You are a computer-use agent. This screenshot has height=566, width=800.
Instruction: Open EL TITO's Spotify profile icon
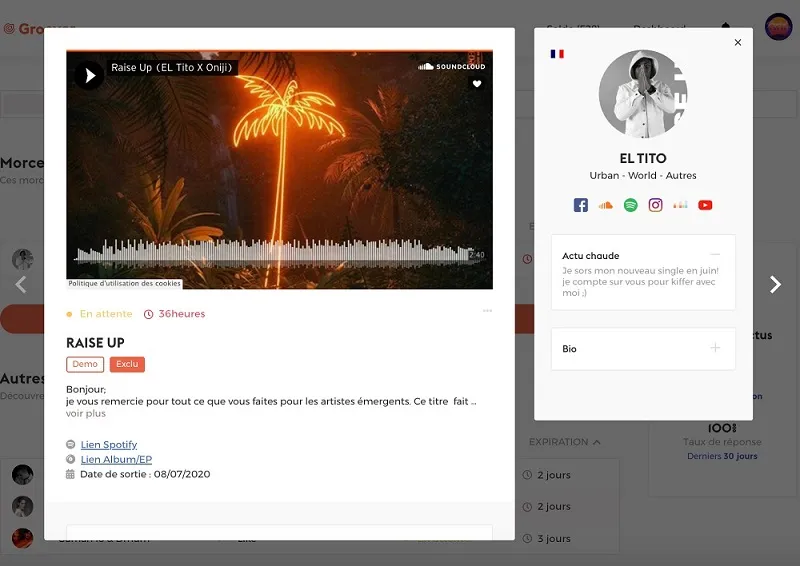point(631,205)
